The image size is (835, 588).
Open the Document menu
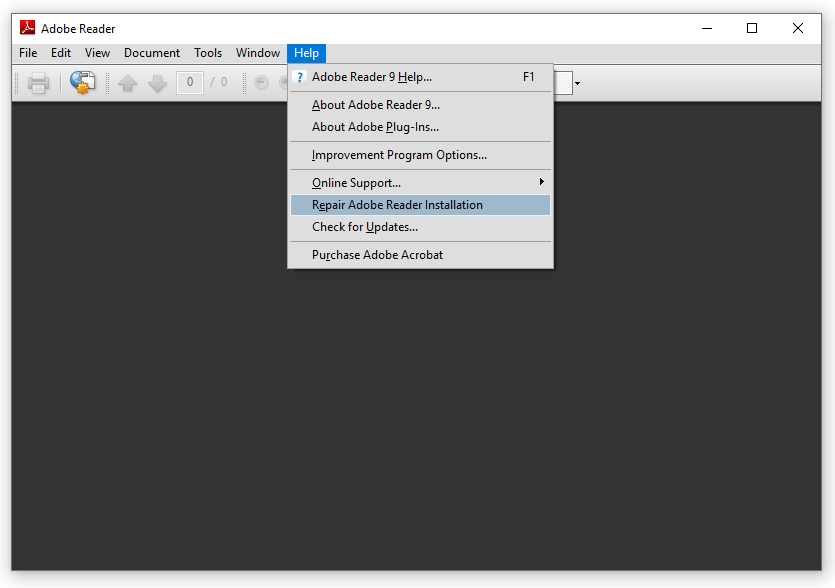tap(152, 53)
